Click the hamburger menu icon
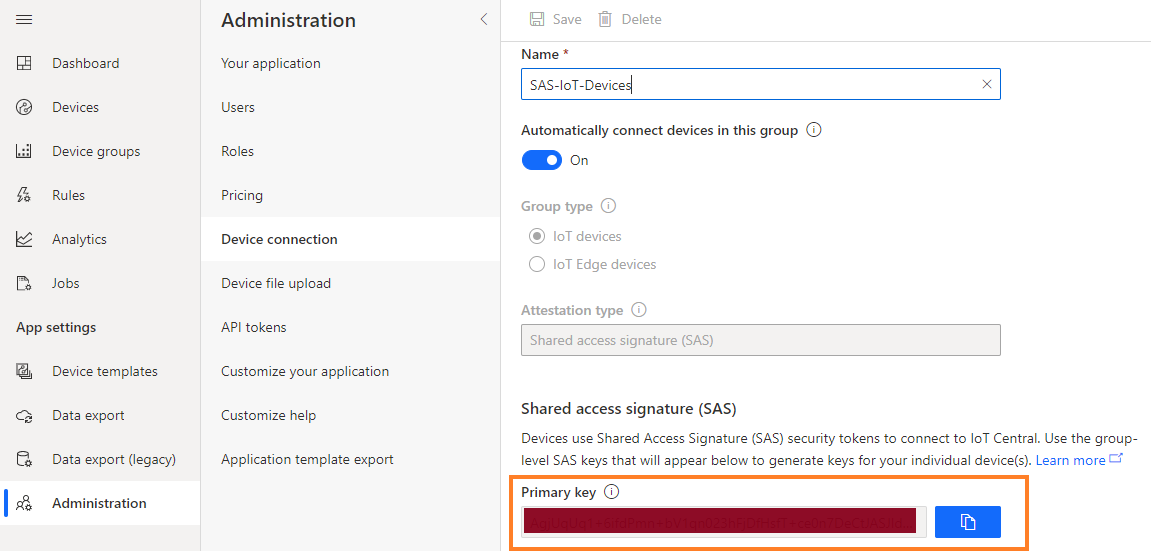The height and width of the screenshot is (551, 1151). pyautogui.click(x=24, y=20)
